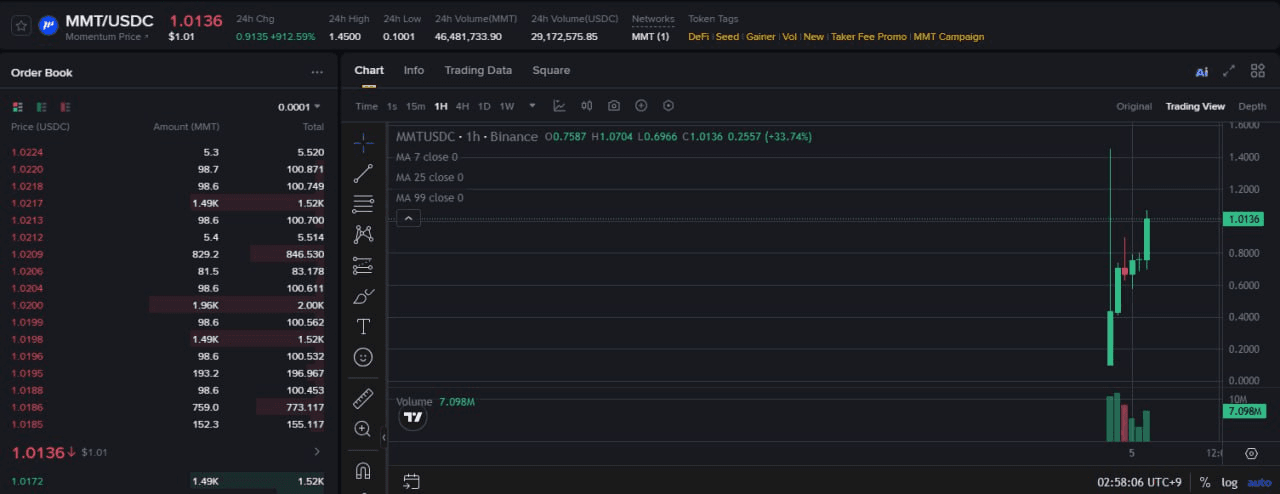The width and height of the screenshot is (1280, 494).
Task: Open the AI assistant icon
Action: point(1202,72)
